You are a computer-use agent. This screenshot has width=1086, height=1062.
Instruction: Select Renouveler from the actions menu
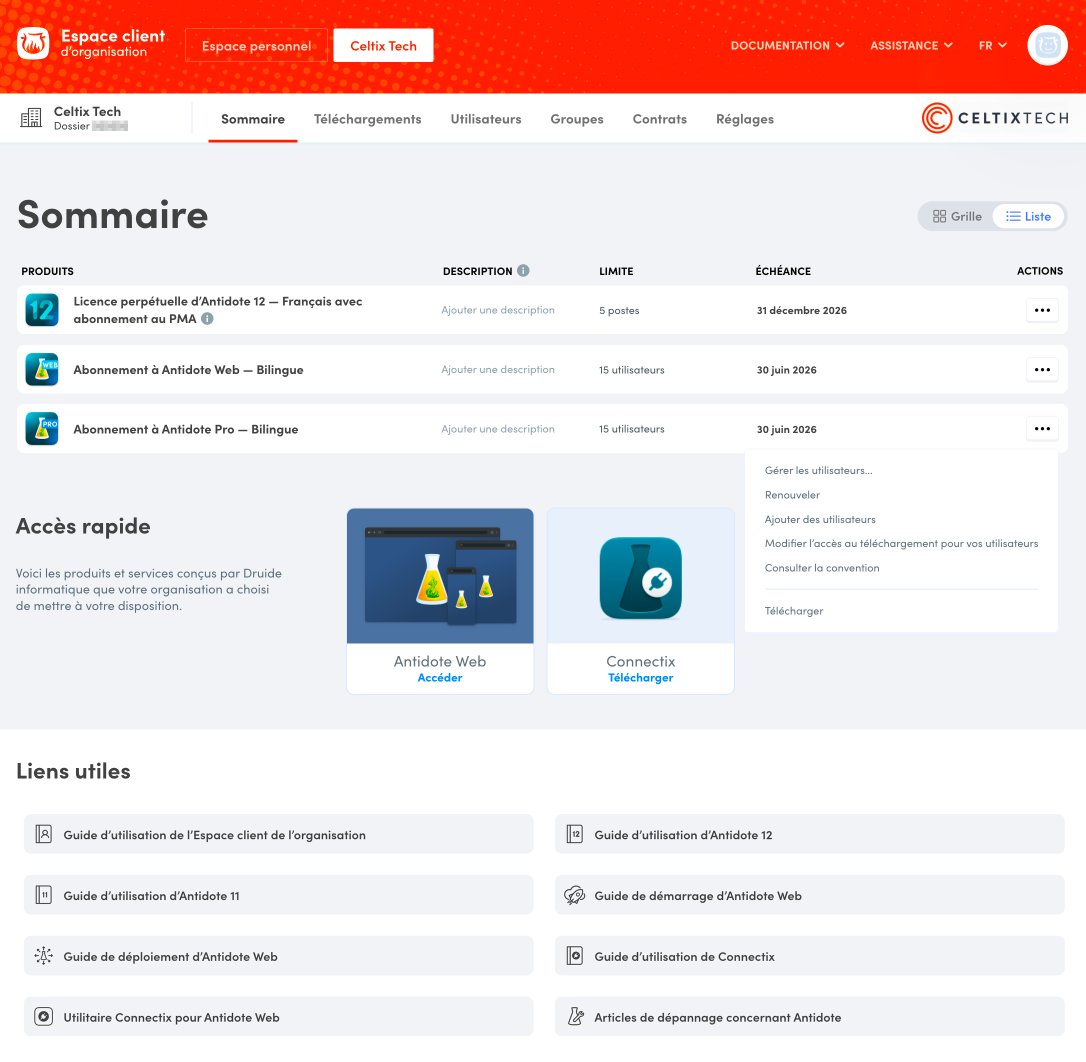pyautogui.click(x=792, y=495)
